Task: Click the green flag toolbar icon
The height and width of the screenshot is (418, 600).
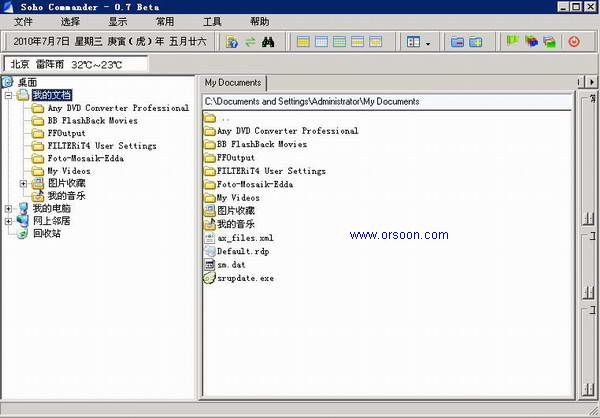Action: (x=512, y=42)
